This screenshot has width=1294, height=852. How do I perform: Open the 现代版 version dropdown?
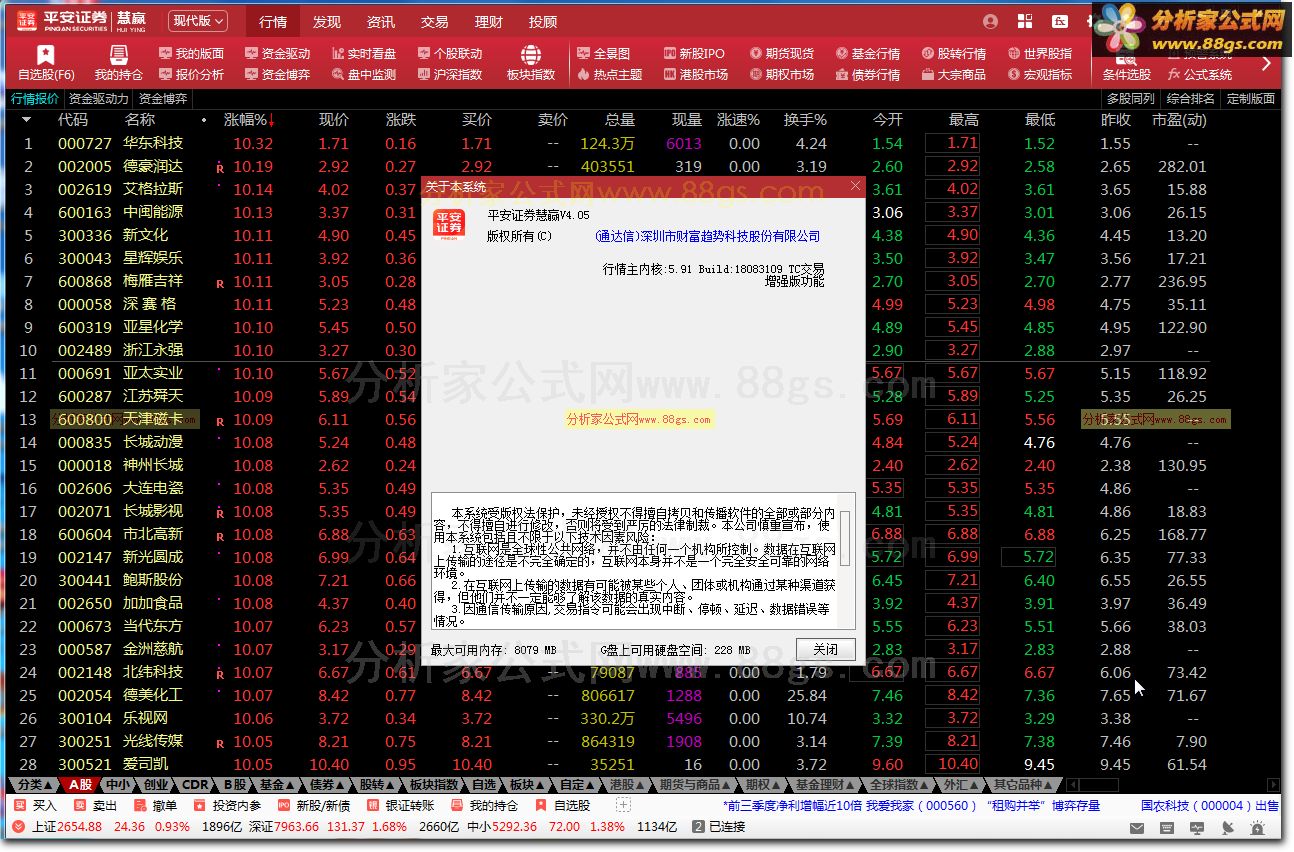pyautogui.click(x=197, y=21)
